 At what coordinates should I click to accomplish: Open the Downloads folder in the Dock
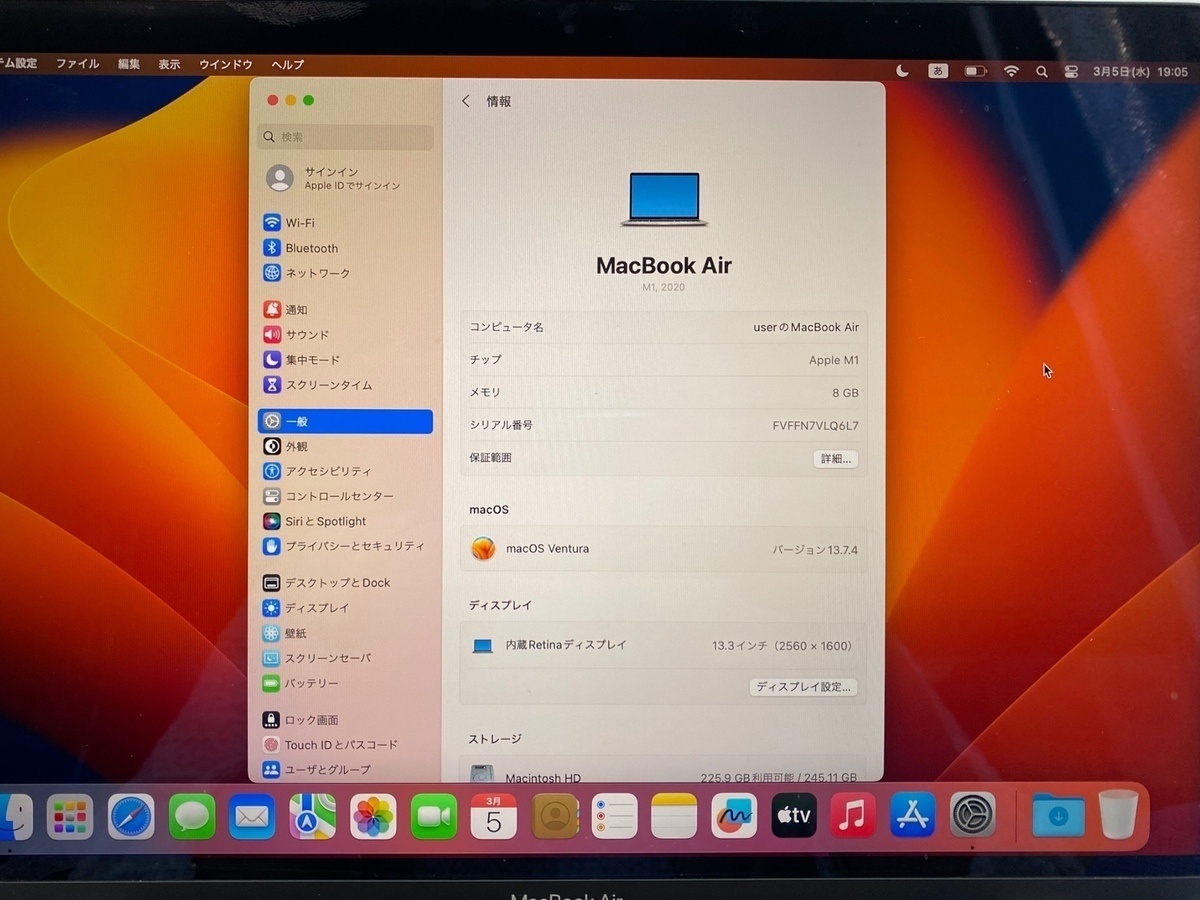[x=1058, y=816]
